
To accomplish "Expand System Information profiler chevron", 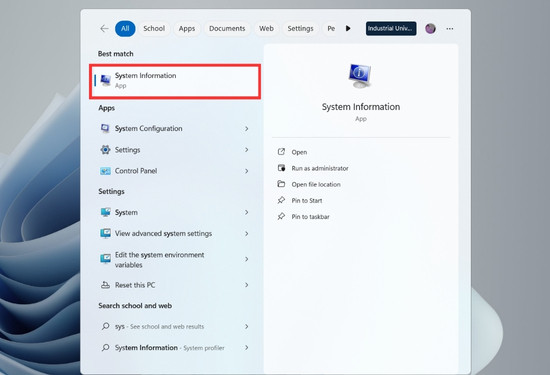I will tap(247, 348).
